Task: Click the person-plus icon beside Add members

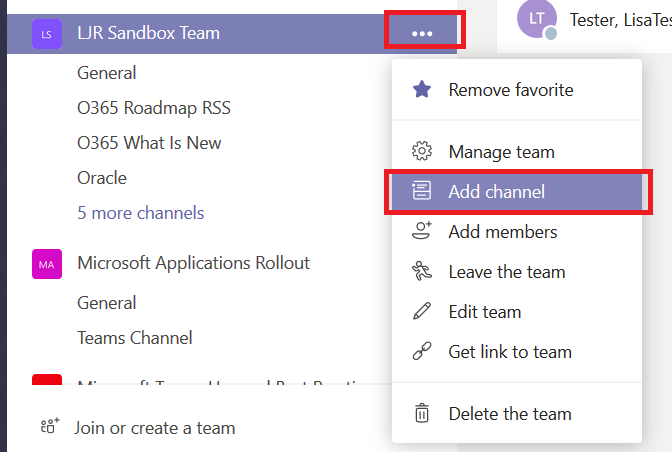Action: (x=422, y=231)
